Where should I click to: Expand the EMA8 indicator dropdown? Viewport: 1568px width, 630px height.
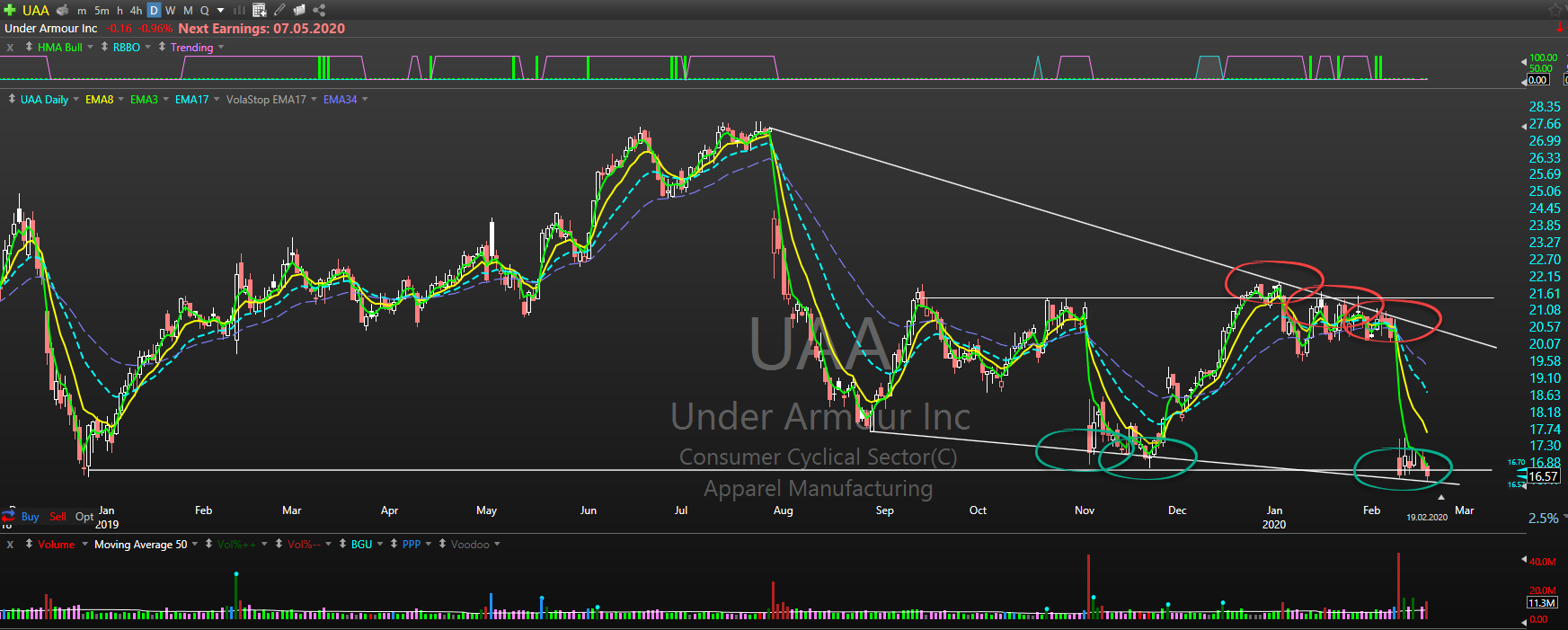coord(120,100)
